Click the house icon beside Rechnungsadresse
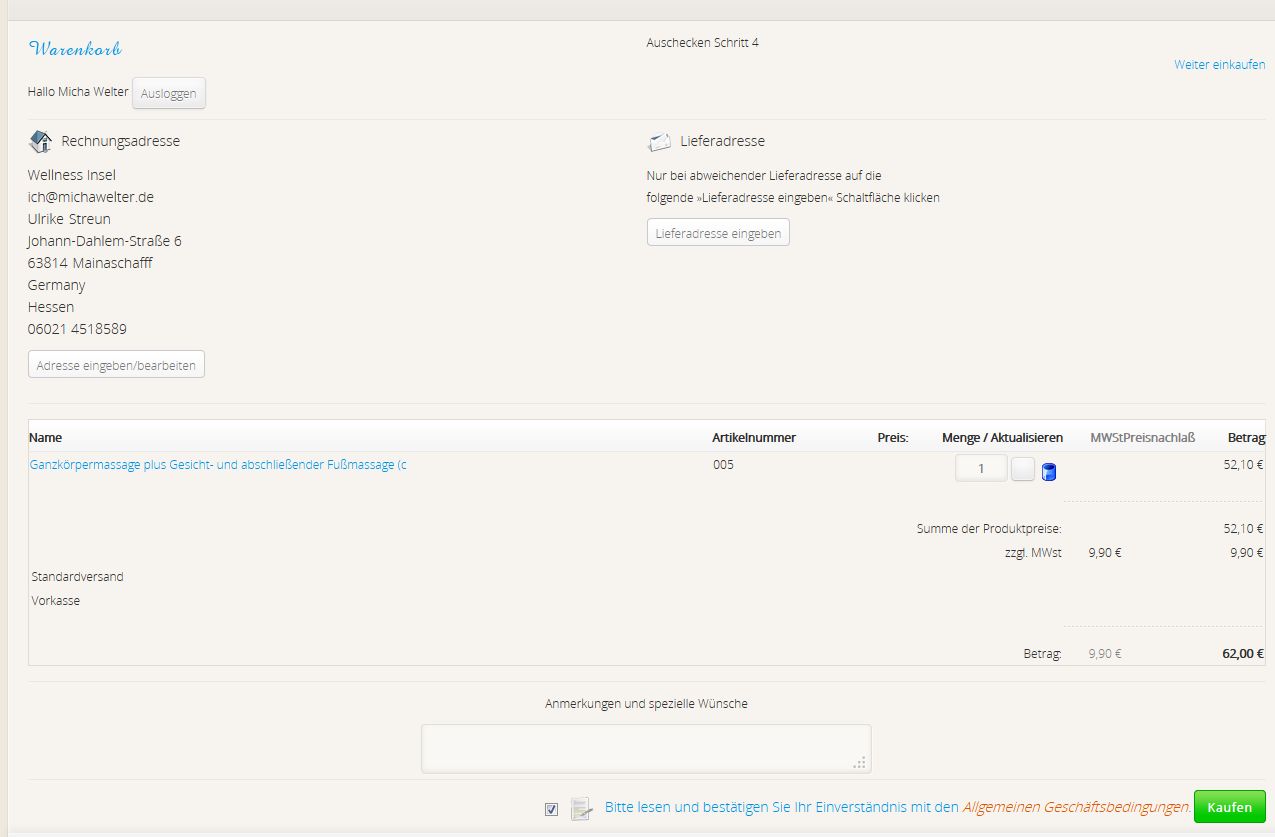Screen dimensions: 1275x837 [x=41, y=141]
